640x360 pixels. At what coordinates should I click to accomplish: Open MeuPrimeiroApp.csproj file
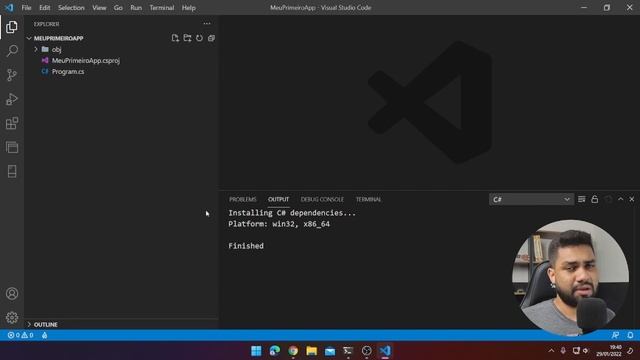pyautogui.click(x=86, y=60)
